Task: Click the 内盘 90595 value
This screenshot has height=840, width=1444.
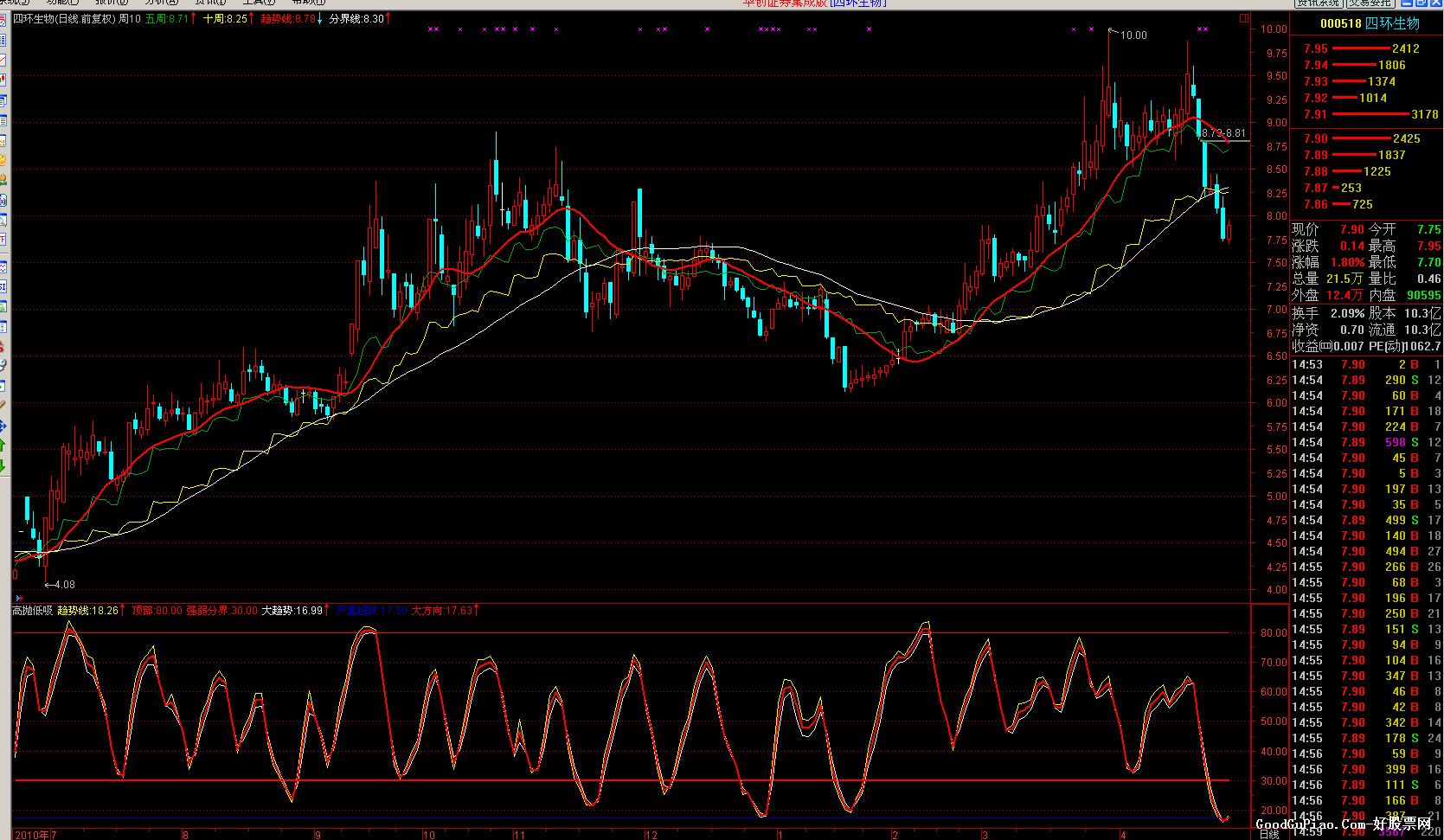Action: pos(1424,295)
